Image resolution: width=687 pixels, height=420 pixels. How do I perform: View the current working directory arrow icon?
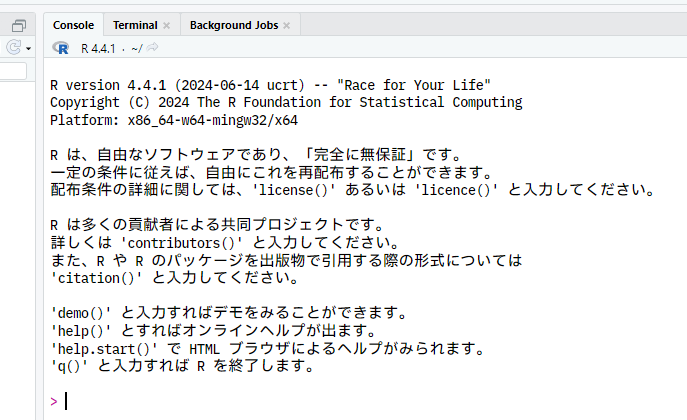[x=153, y=48]
